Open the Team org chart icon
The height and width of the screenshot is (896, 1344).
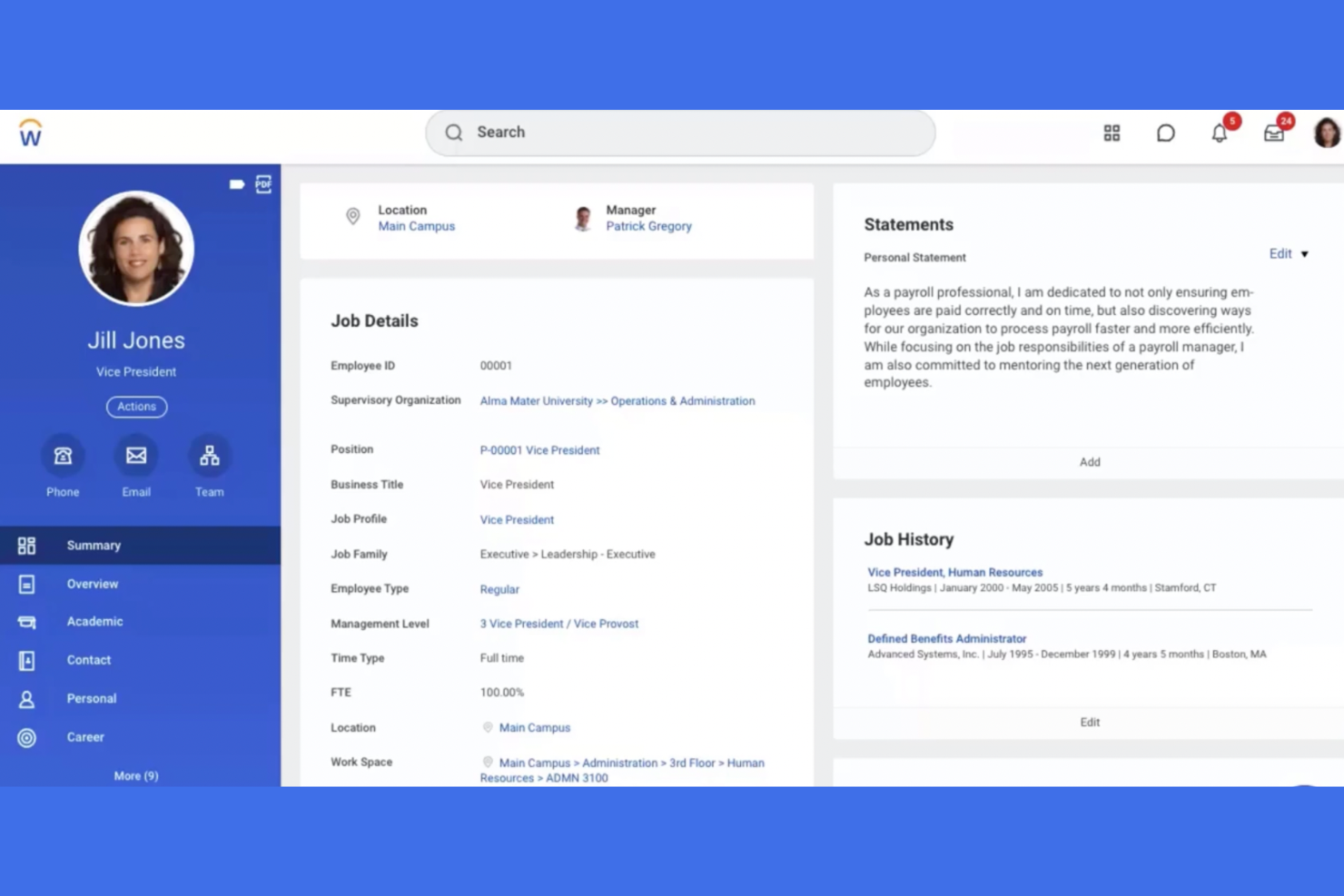click(210, 456)
